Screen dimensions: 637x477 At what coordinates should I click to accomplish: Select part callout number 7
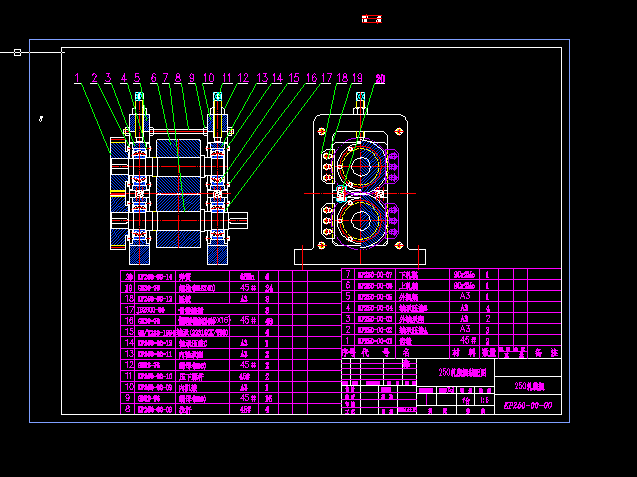pyautogui.click(x=165, y=77)
